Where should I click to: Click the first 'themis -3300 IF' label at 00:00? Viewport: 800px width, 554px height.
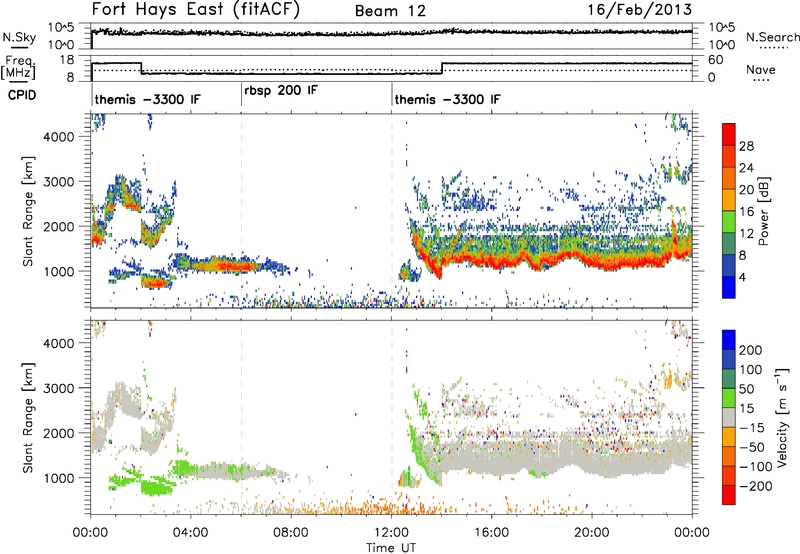coord(147,99)
